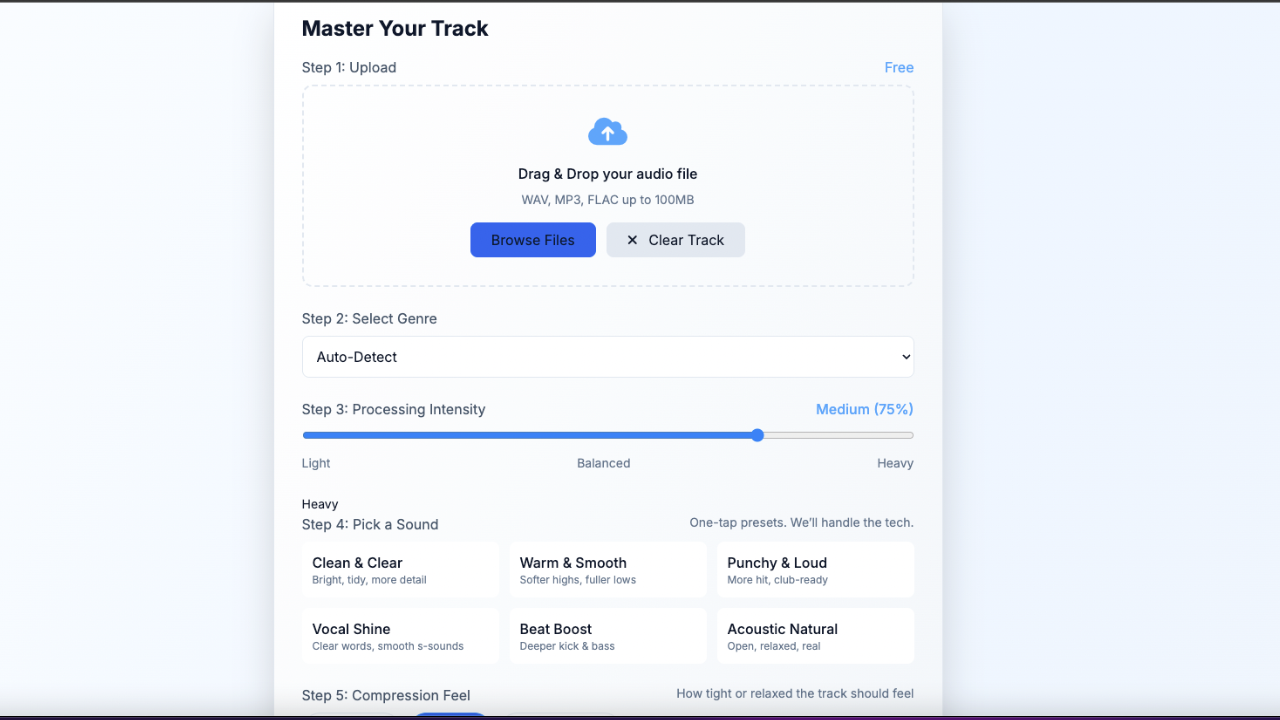
Task: Click the X icon in Clear Track
Action: coord(632,240)
